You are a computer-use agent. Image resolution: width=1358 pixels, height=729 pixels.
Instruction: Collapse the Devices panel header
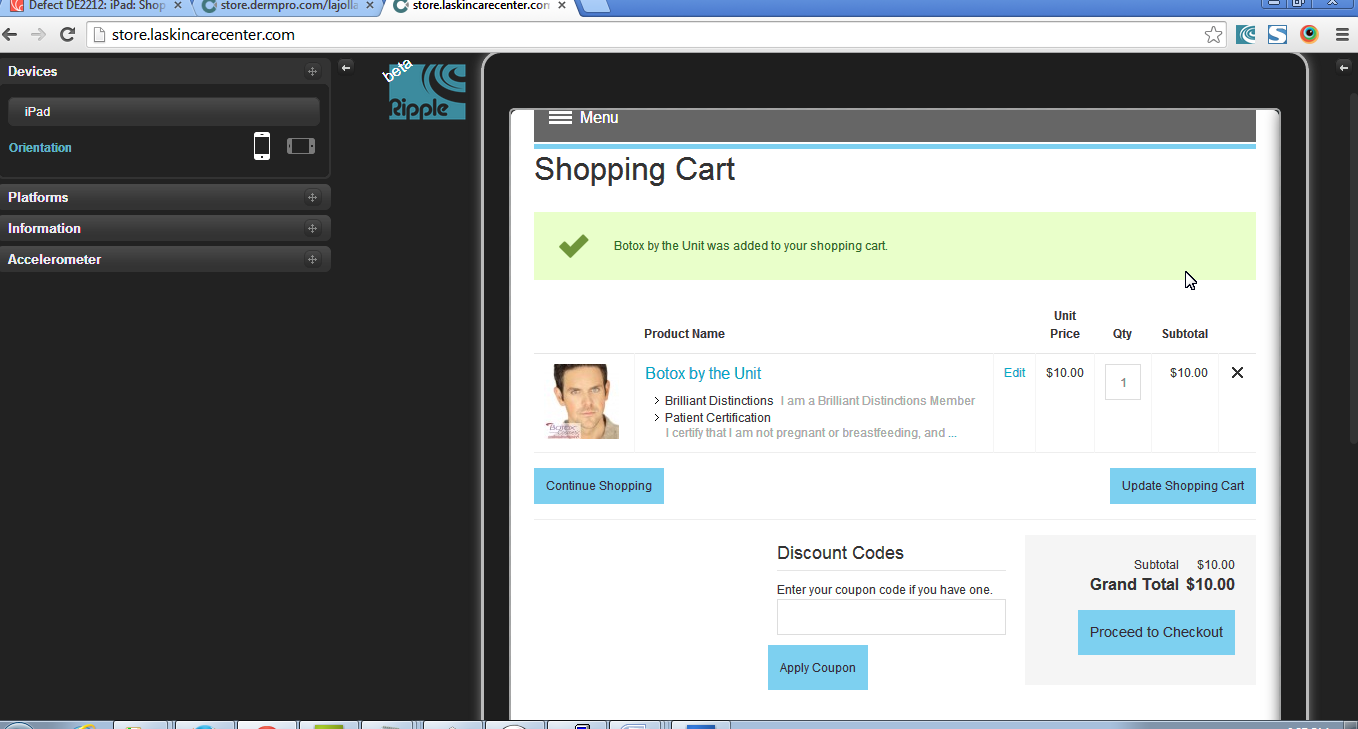(x=165, y=71)
